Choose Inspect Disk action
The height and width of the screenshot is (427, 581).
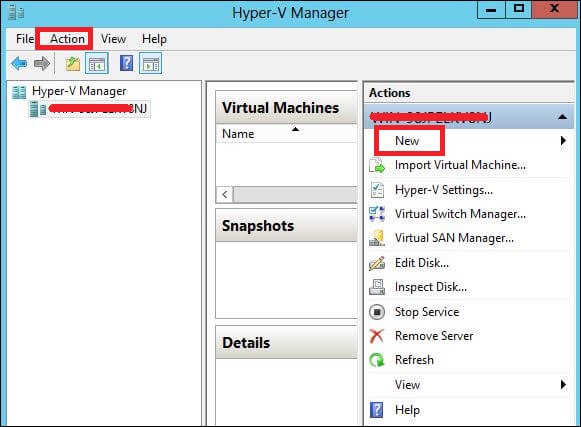[431, 287]
